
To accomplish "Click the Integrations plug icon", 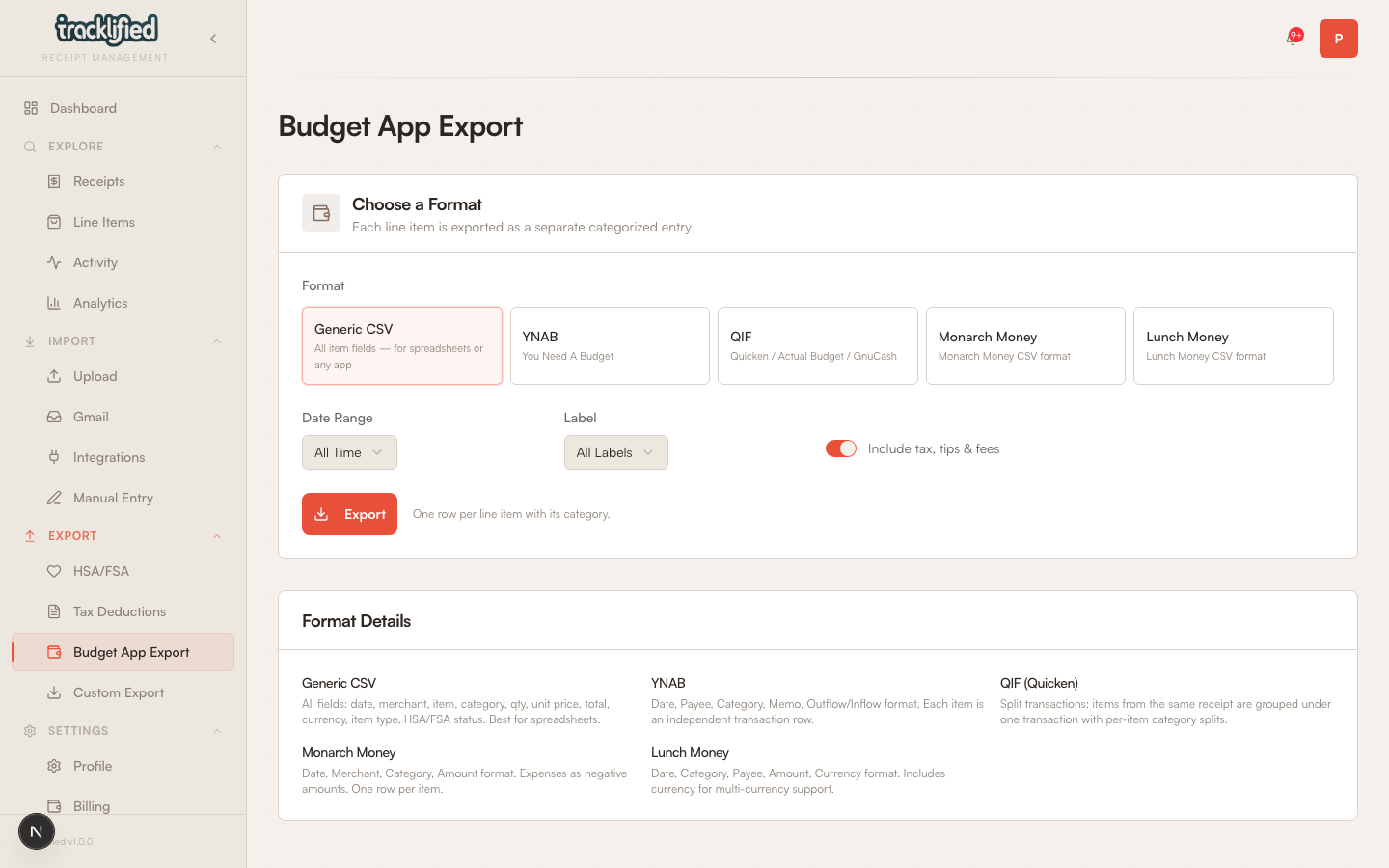I will pyautogui.click(x=54, y=457).
